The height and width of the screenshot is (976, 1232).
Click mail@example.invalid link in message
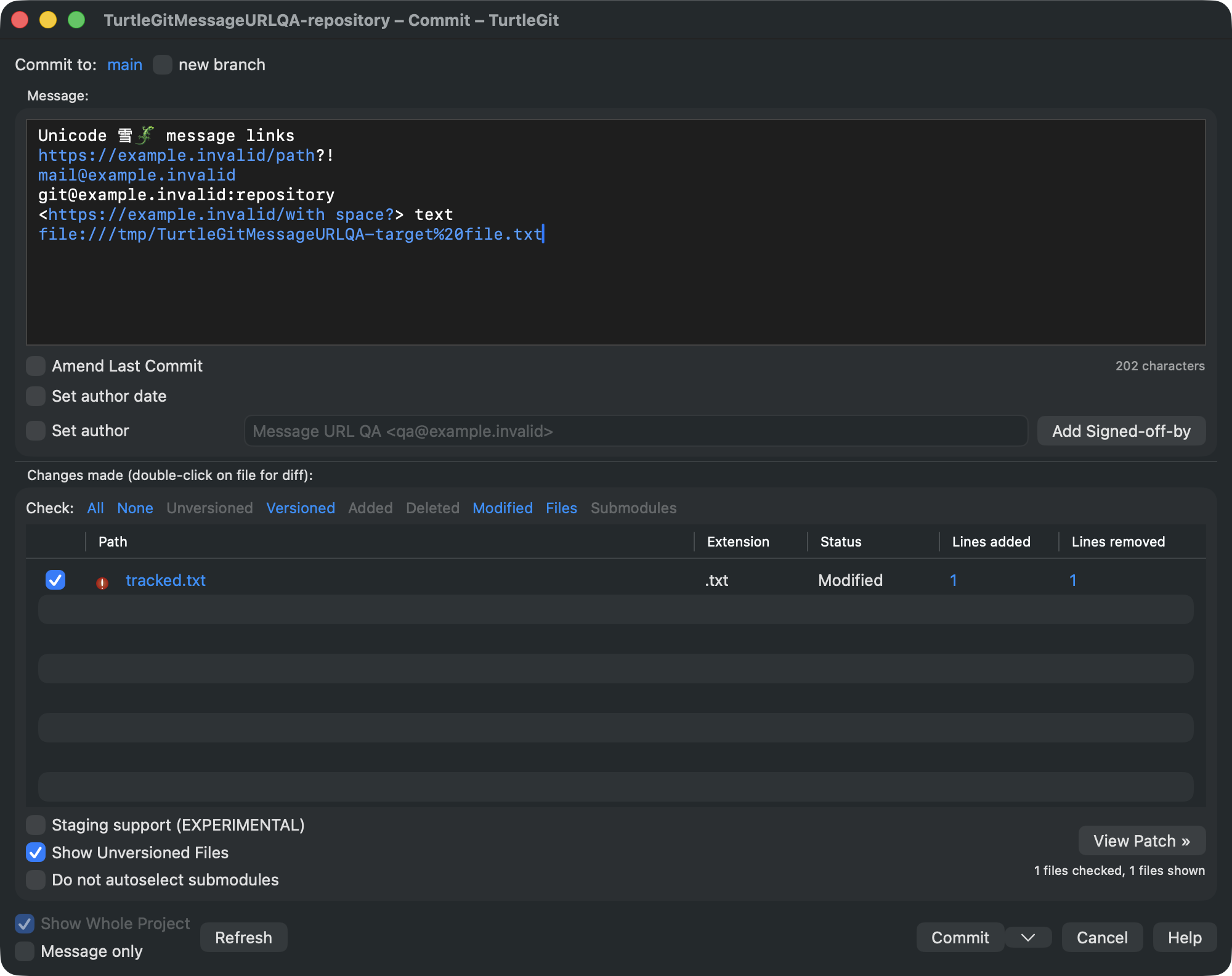[137, 175]
